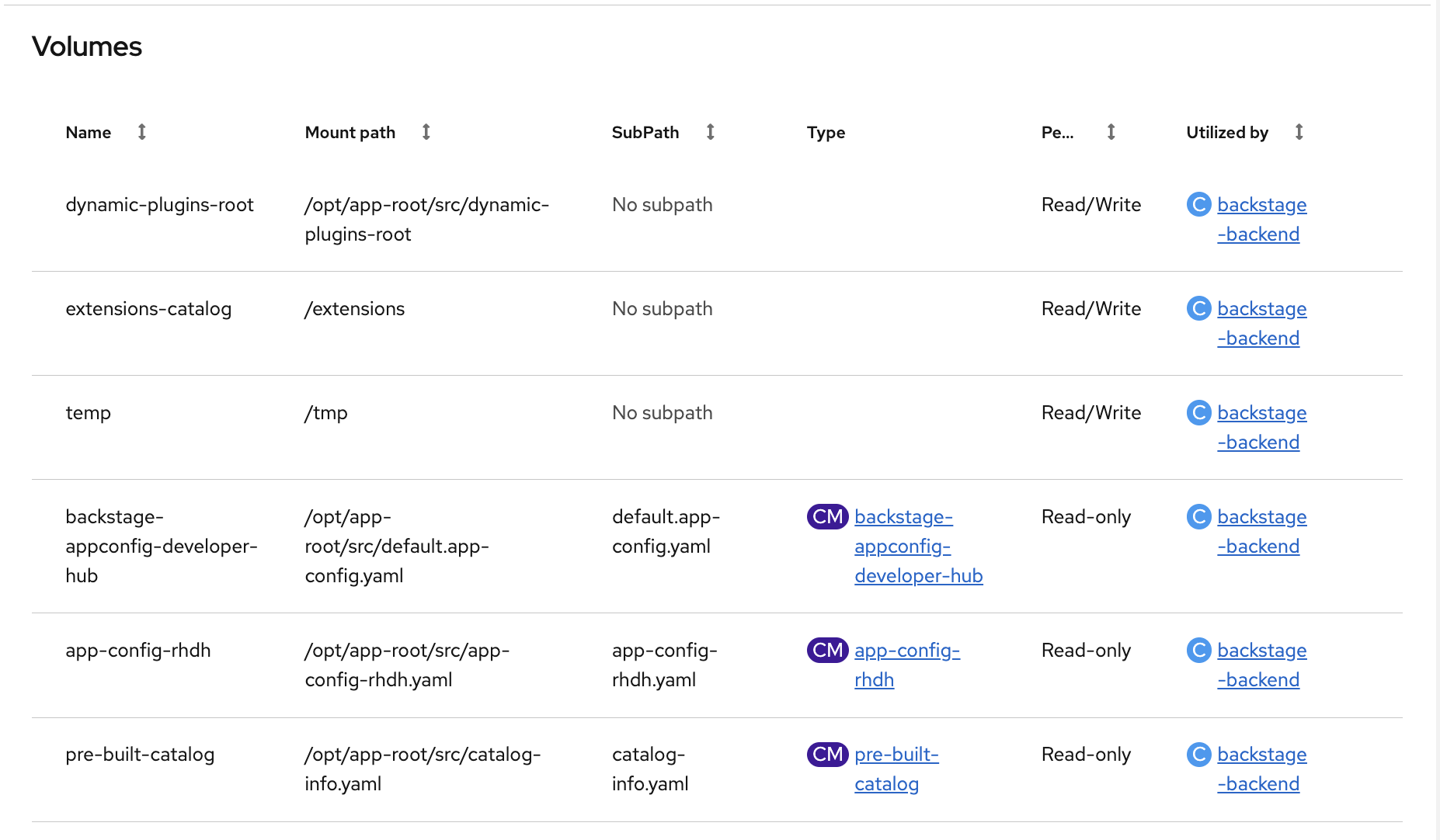Viewport: 1440px width, 840px height.
Task: Sort table by Name column arrows
Action: click(x=141, y=132)
